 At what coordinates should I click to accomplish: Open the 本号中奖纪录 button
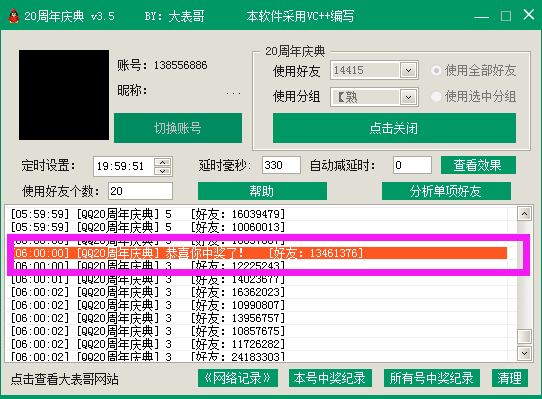(x=330, y=378)
